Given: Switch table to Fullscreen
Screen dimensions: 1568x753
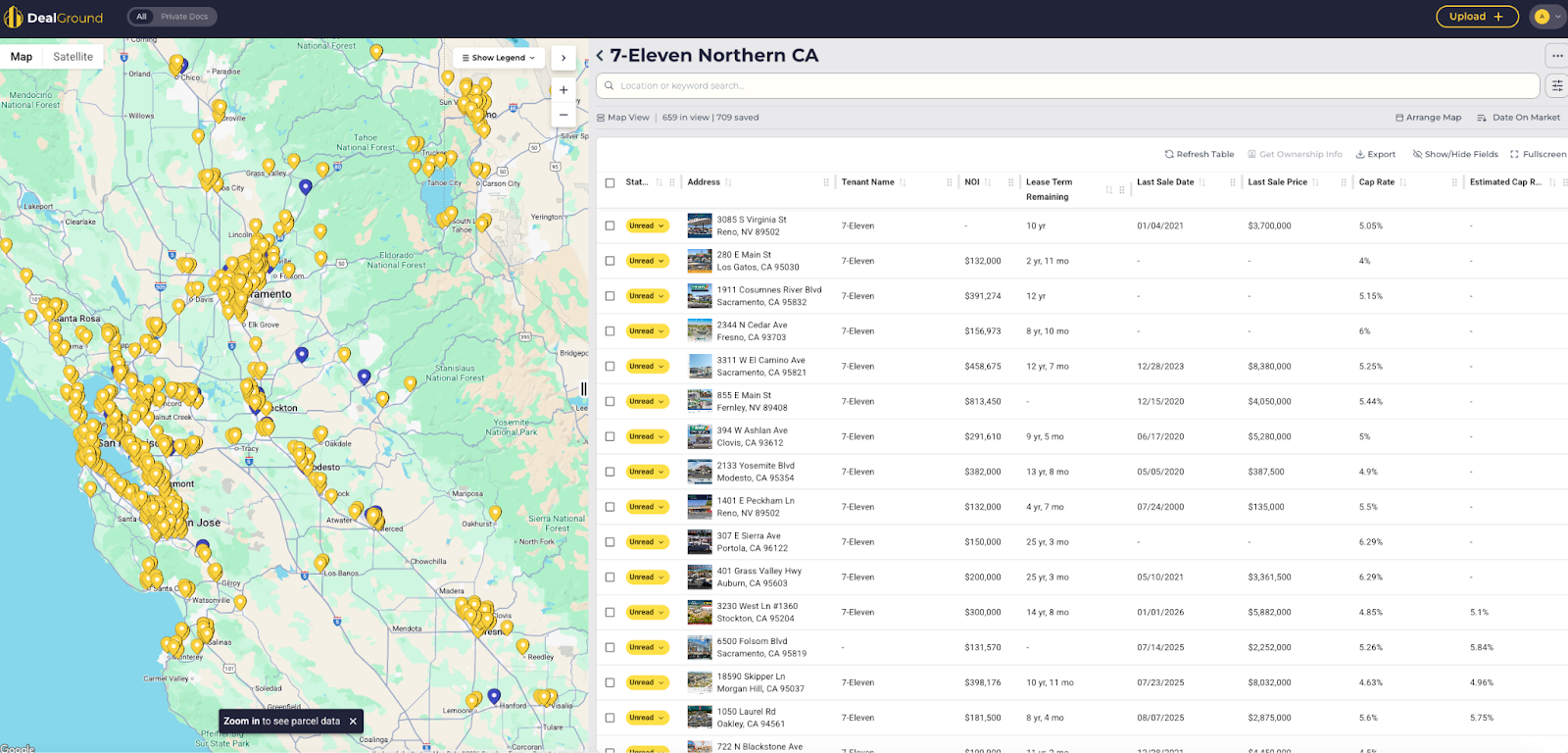Looking at the screenshot, I should 1538,154.
